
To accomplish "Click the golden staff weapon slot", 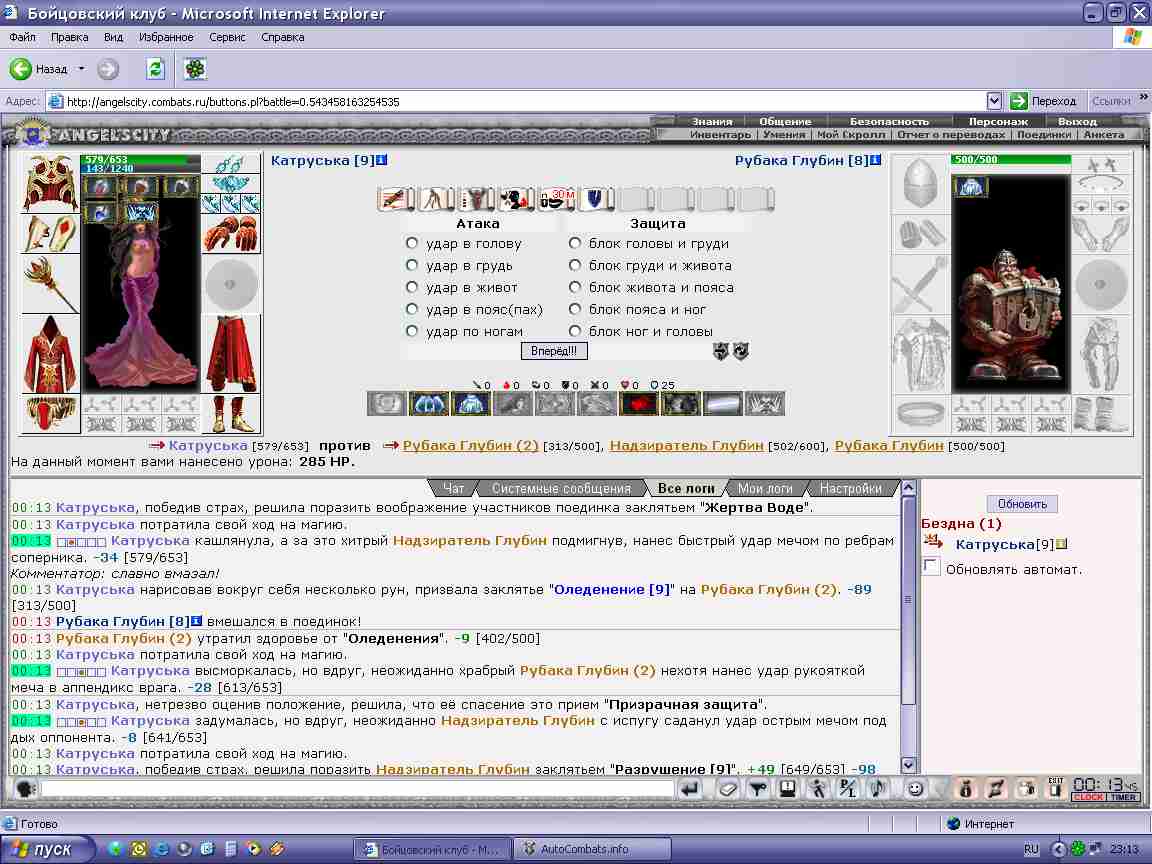I will pos(51,285).
